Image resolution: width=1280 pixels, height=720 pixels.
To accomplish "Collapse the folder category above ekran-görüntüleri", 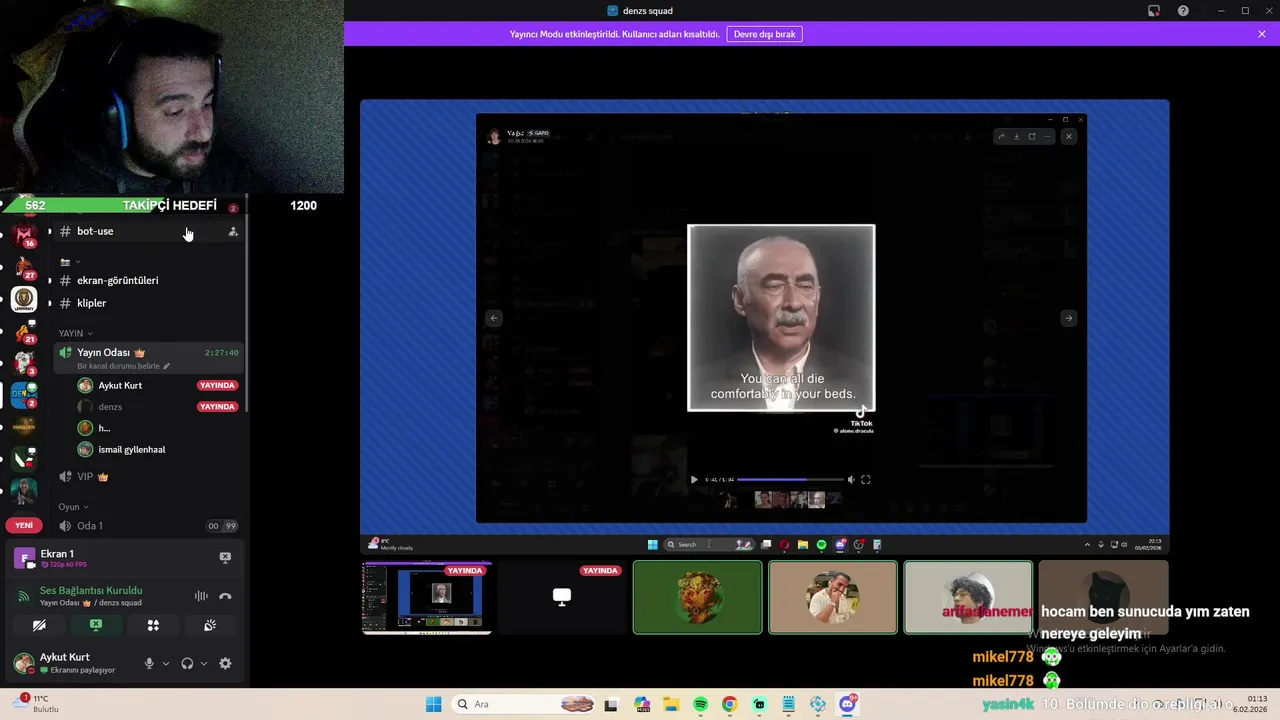I will (x=70, y=262).
